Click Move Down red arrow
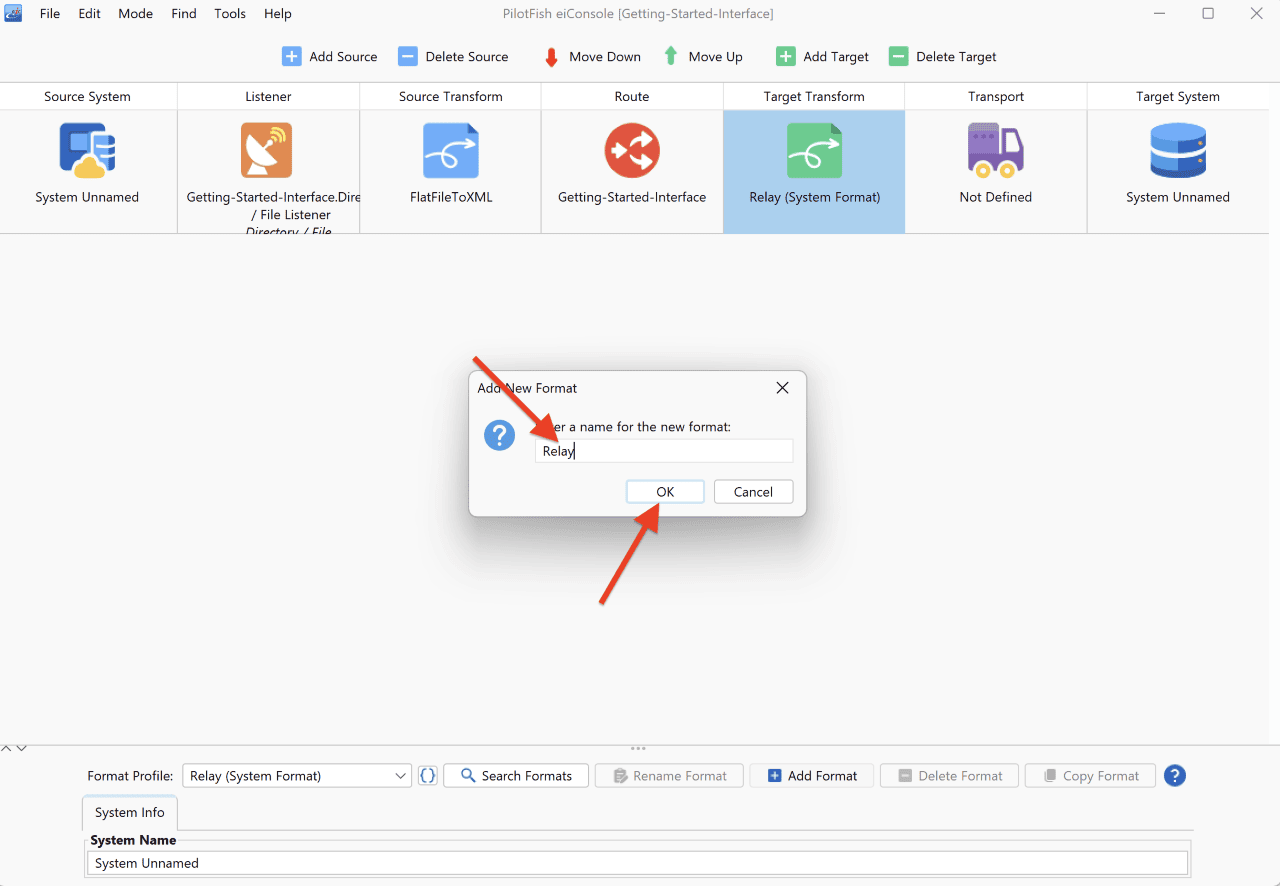Viewport: 1280px width, 886px height. [x=551, y=57]
